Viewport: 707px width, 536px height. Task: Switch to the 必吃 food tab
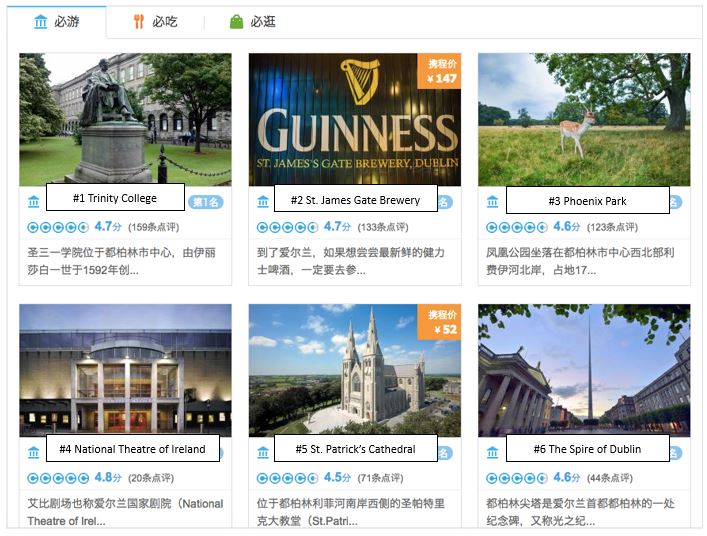[156, 21]
